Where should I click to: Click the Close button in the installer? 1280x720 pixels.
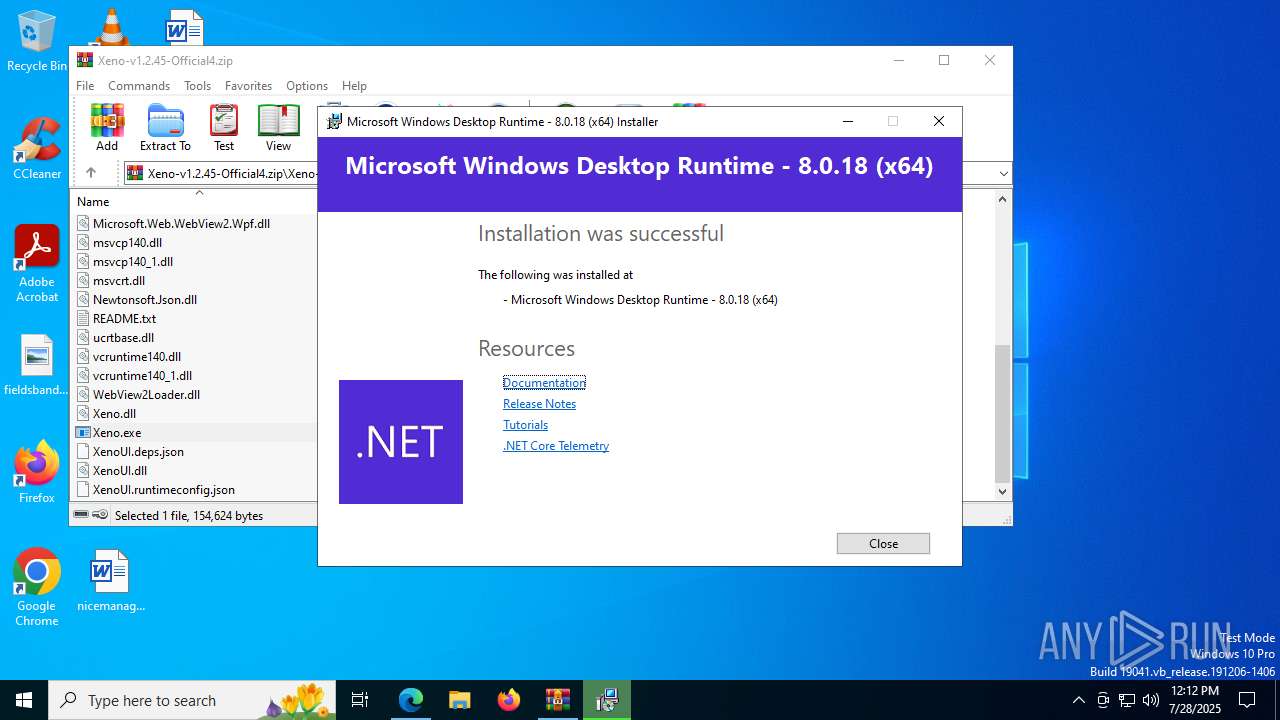[x=883, y=543]
